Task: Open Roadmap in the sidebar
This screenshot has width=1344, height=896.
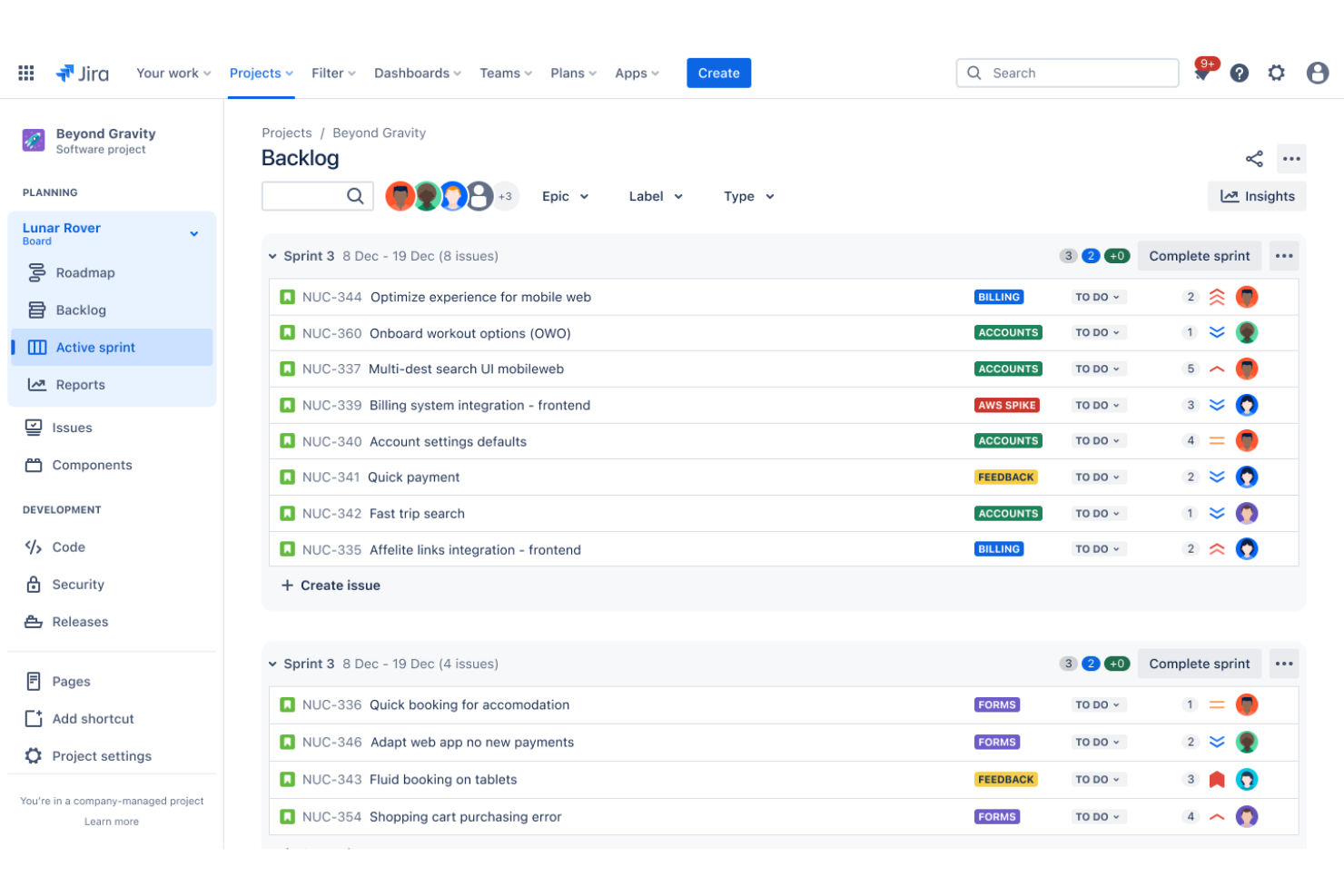Action: [112, 272]
